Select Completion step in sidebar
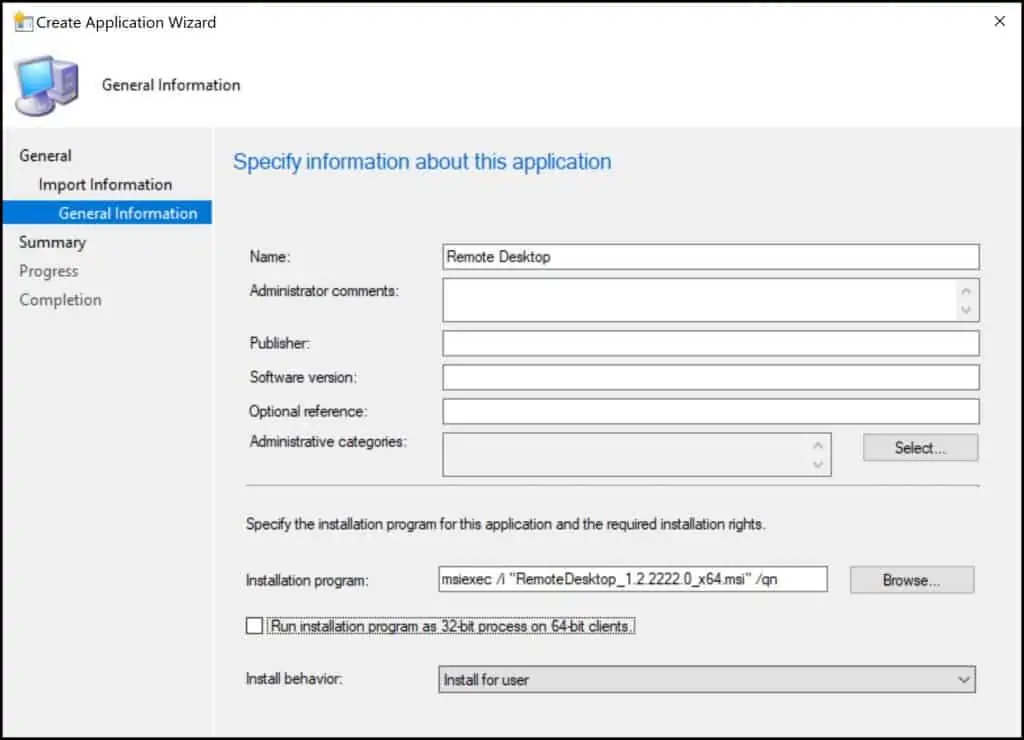Image resolution: width=1024 pixels, height=740 pixels. (60, 300)
